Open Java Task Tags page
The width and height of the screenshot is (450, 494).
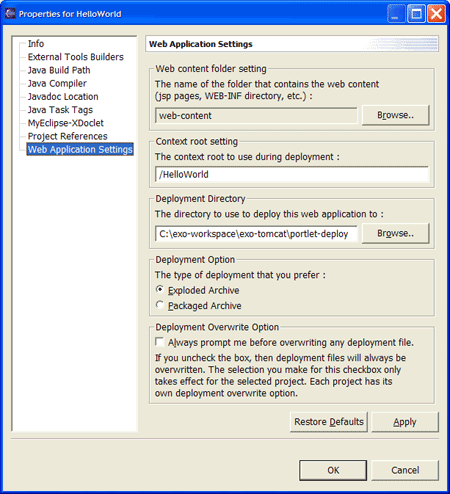coord(60,110)
